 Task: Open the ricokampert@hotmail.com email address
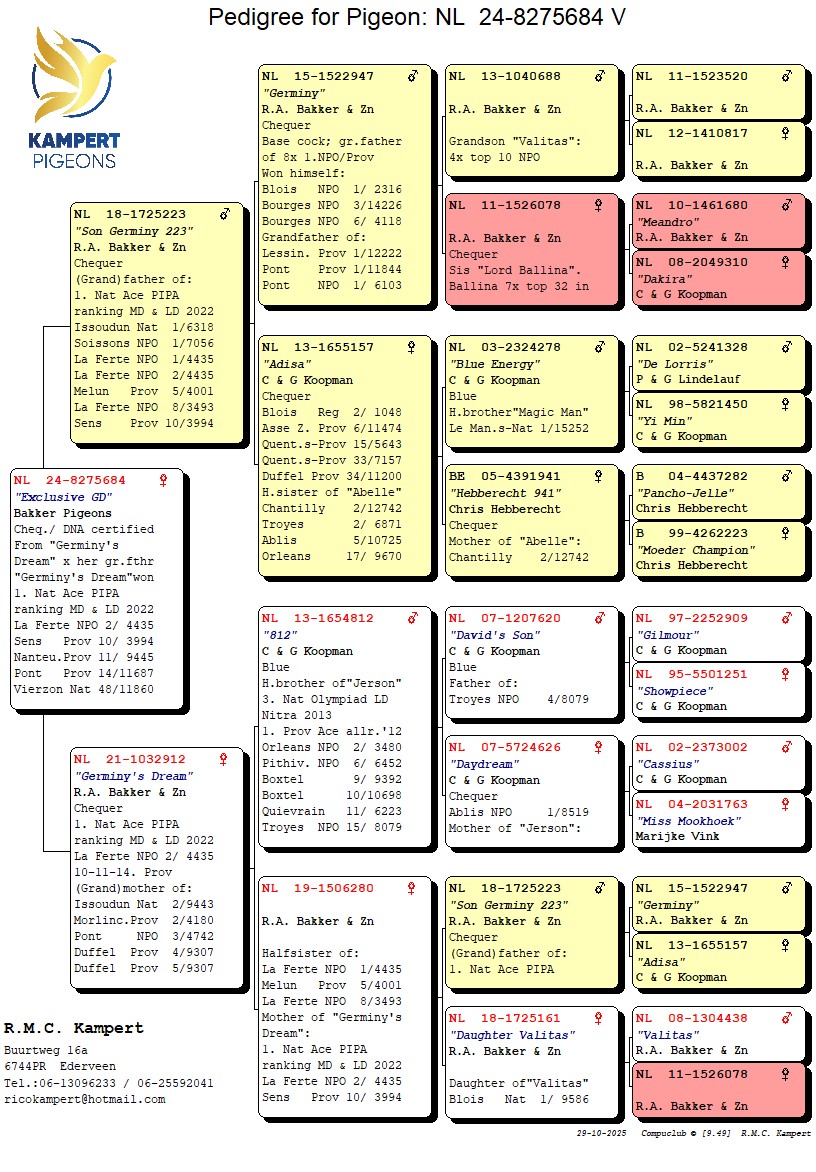click(84, 1099)
